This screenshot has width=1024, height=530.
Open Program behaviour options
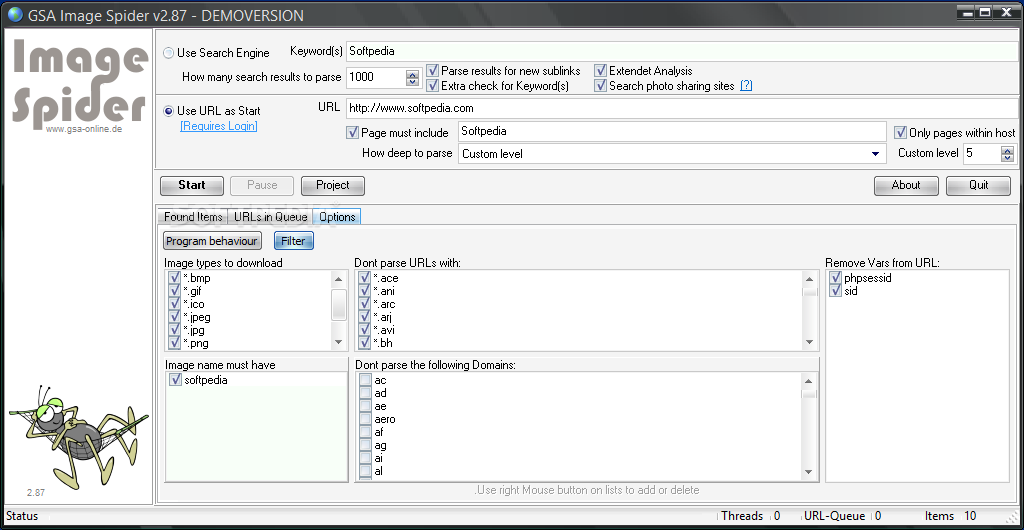[212, 241]
